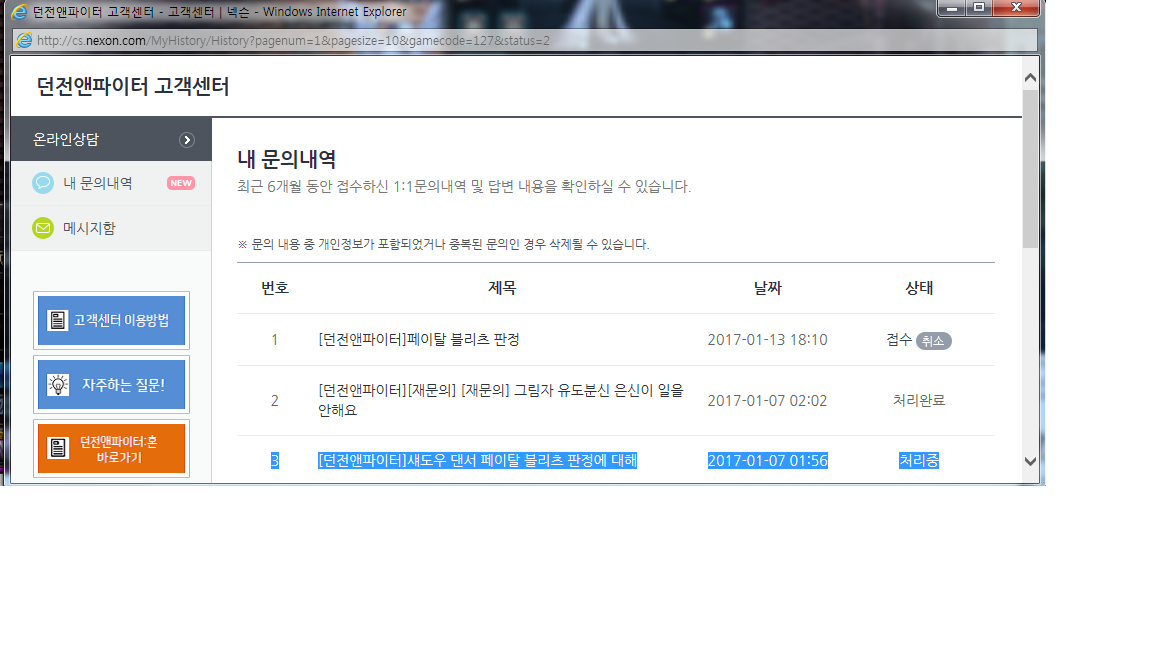This screenshot has width=1152, height=648.
Task: Maximize the Internet Explorer window
Action: (979, 8)
